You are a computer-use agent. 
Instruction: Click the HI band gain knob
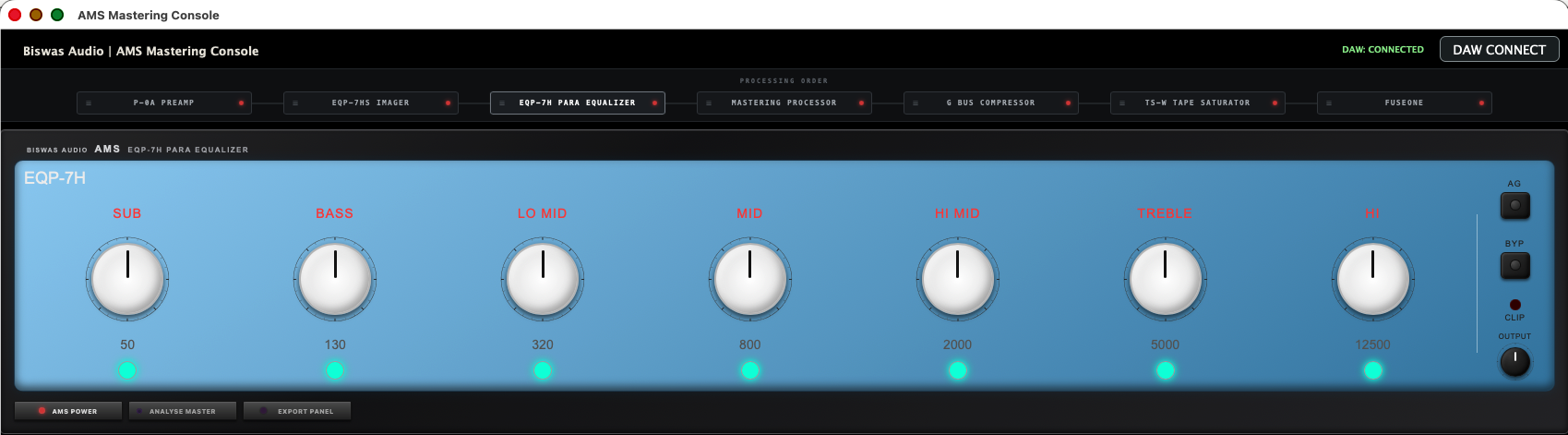point(1372,278)
